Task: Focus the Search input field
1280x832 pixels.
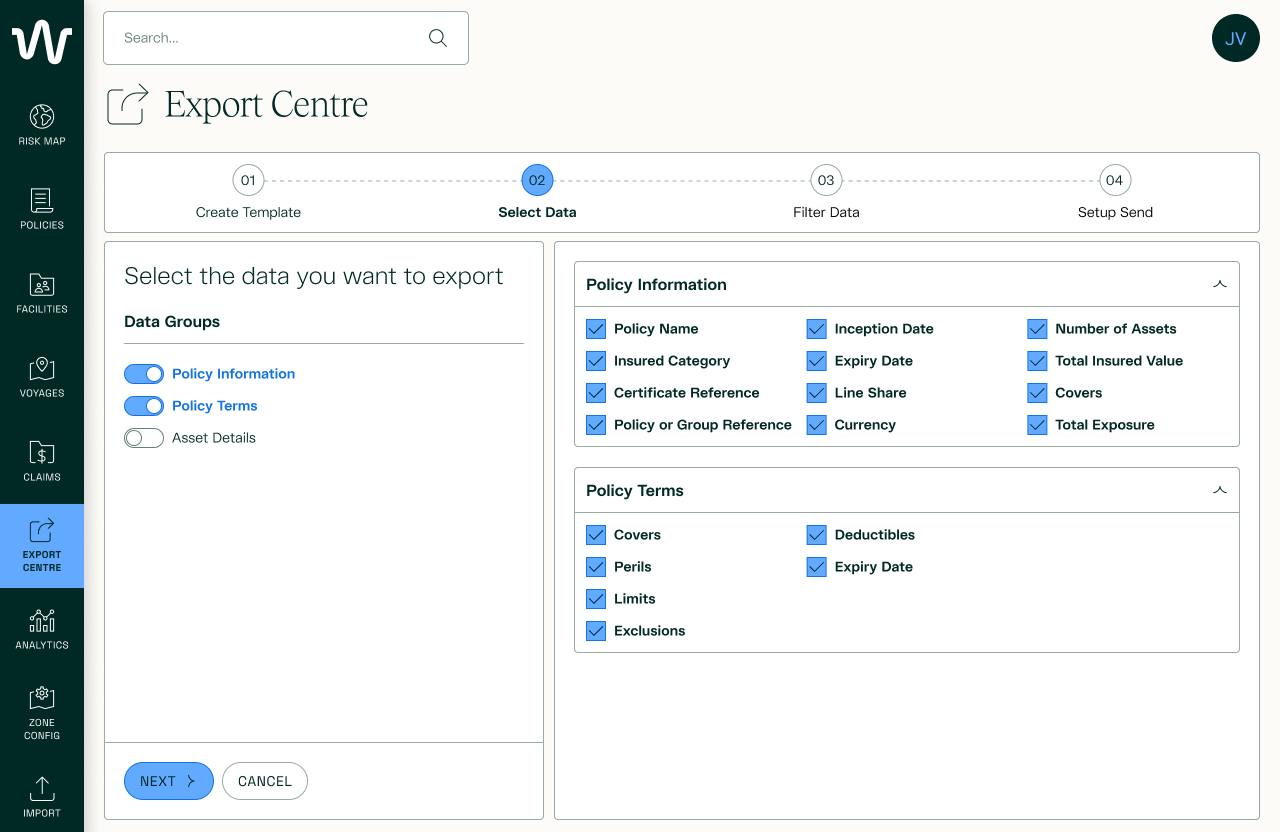Action: coord(286,38)
